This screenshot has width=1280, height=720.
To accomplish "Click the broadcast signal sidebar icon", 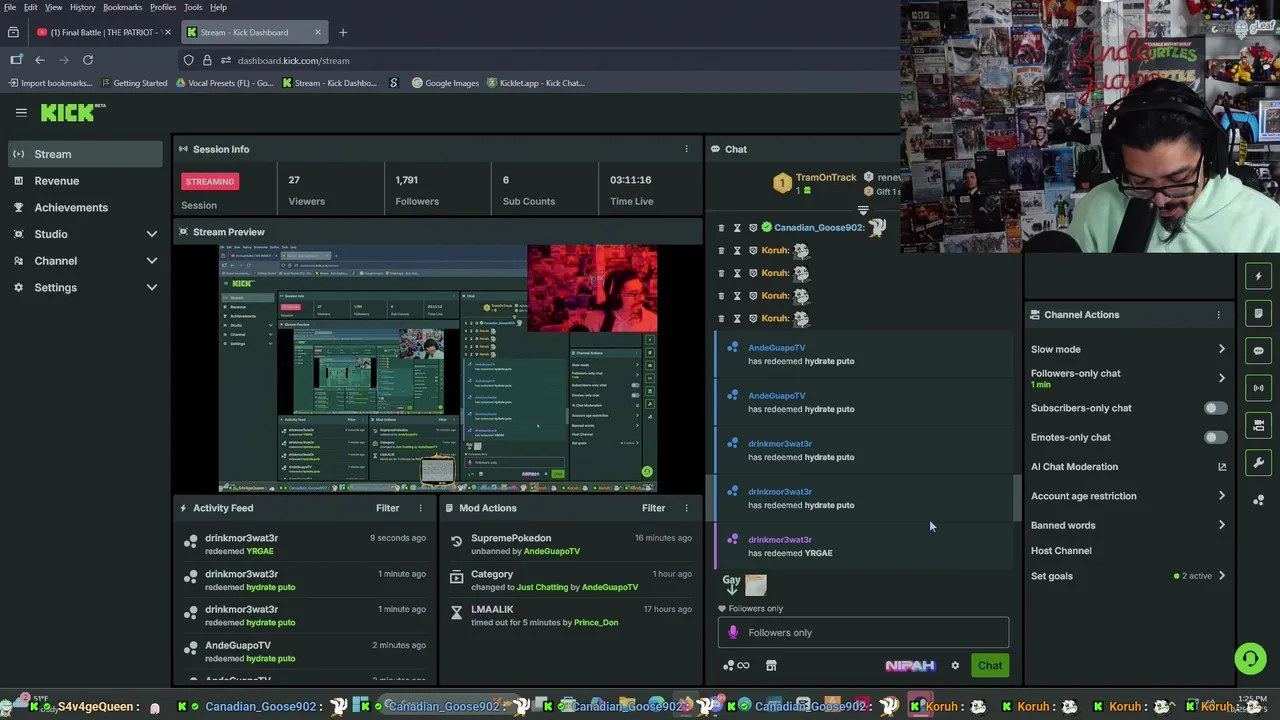I will click(x=1258, y=387).
